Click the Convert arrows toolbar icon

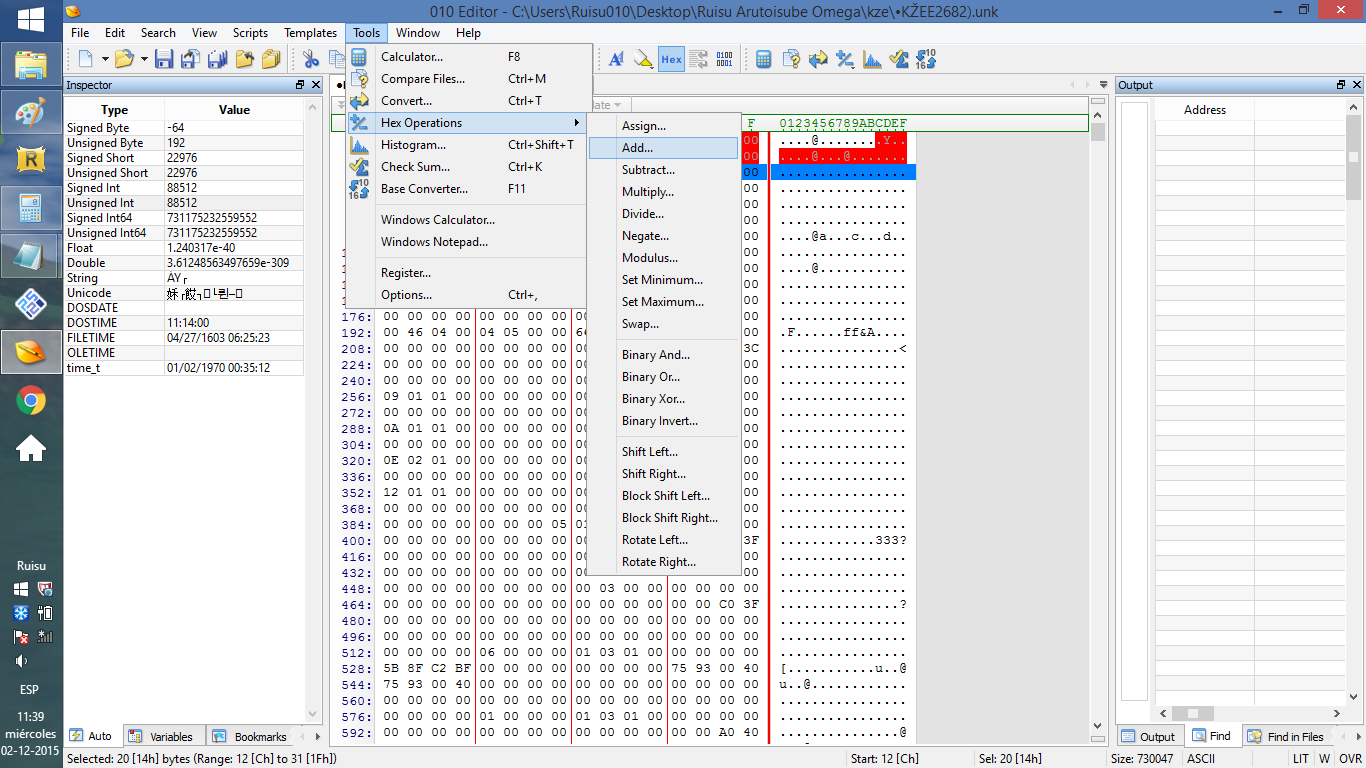click(x=818, y=59)
